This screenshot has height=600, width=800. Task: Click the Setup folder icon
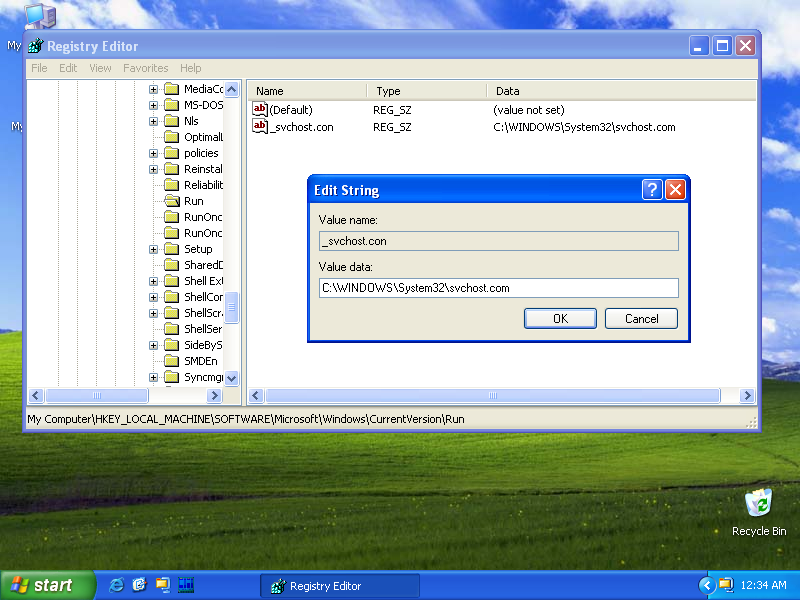(x=171, y=249)
